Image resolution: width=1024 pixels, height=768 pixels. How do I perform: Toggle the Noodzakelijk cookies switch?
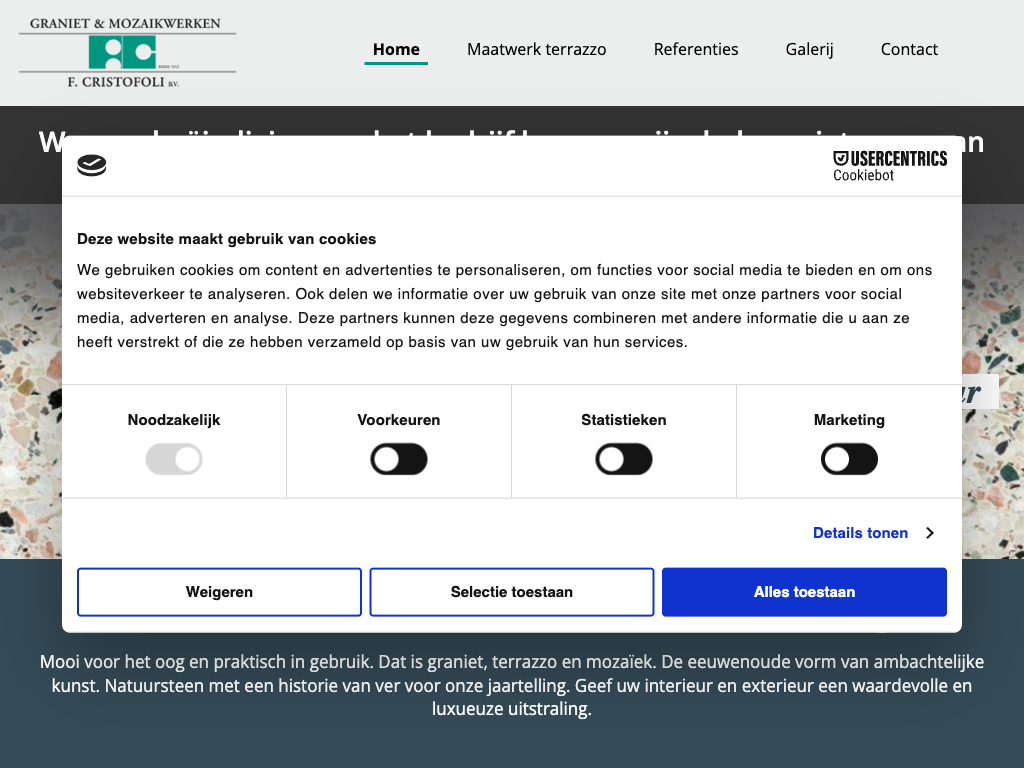click(174, 460)
